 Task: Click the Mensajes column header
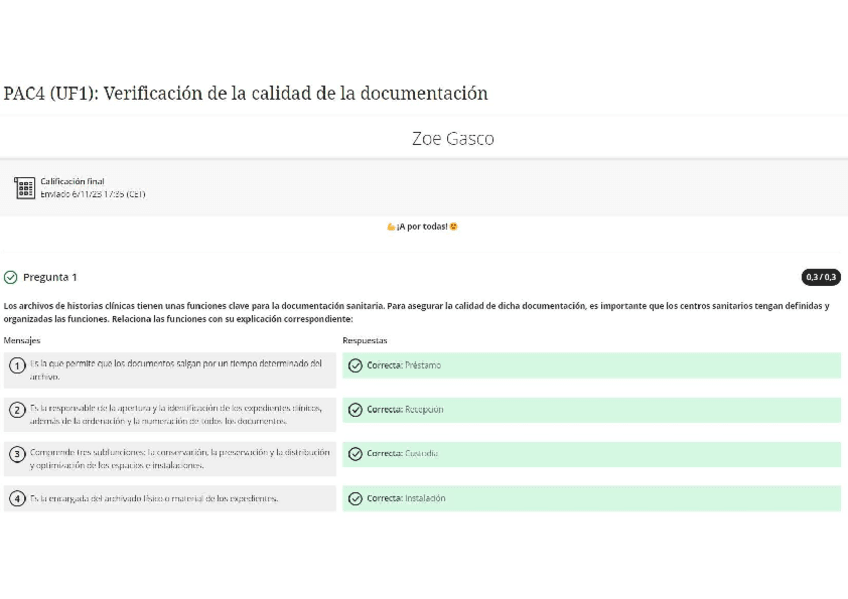tap(22, 340)
